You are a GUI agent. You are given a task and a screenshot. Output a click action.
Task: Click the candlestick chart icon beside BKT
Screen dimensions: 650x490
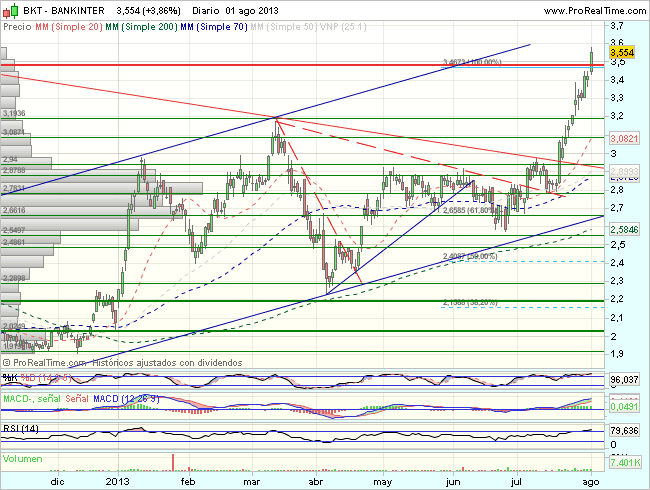pyautogui.click(x=9, y=10)
